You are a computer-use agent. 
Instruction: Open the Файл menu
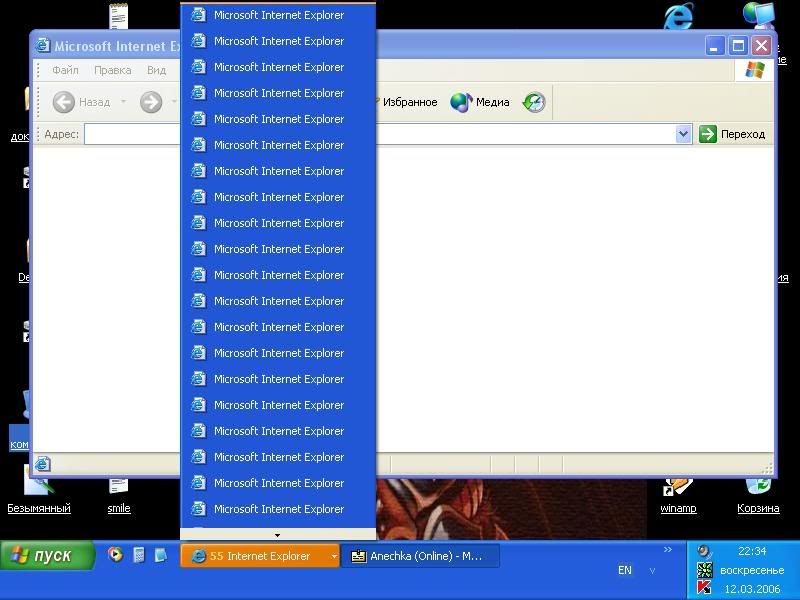click(x=65, y=70)
